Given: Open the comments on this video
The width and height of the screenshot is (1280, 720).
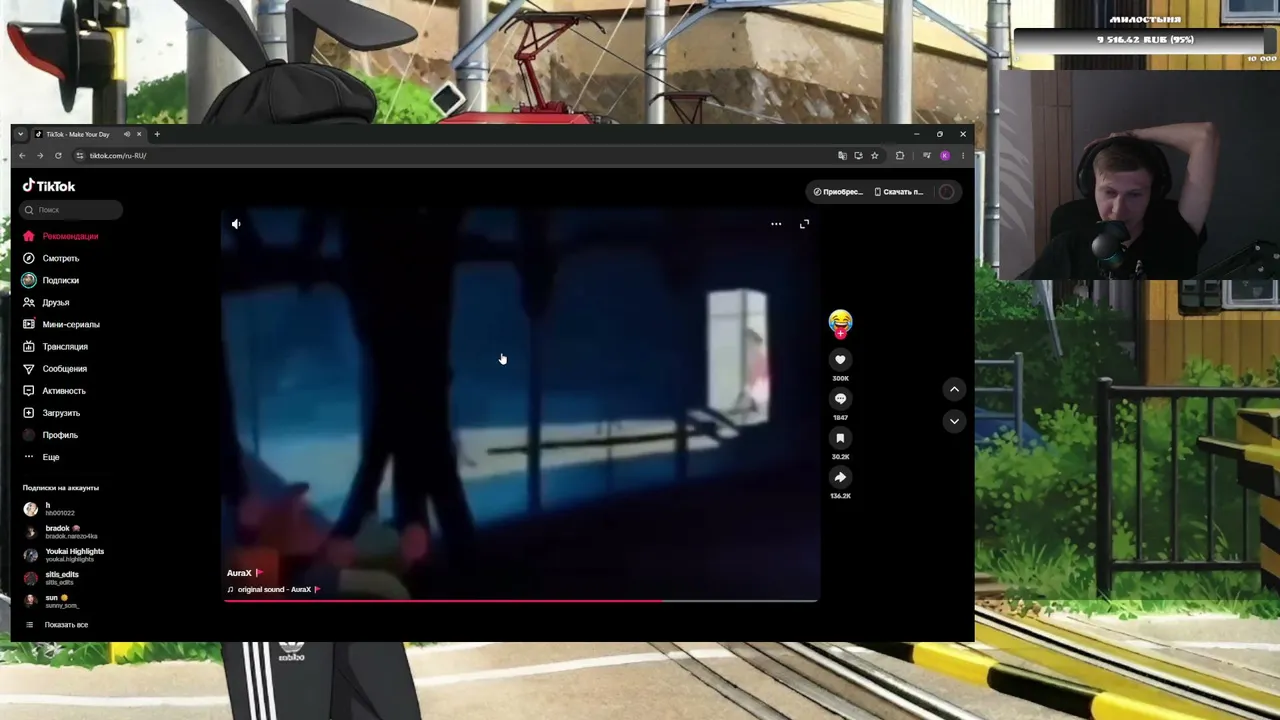Looking at the screenshot, I should click(840, 399).
